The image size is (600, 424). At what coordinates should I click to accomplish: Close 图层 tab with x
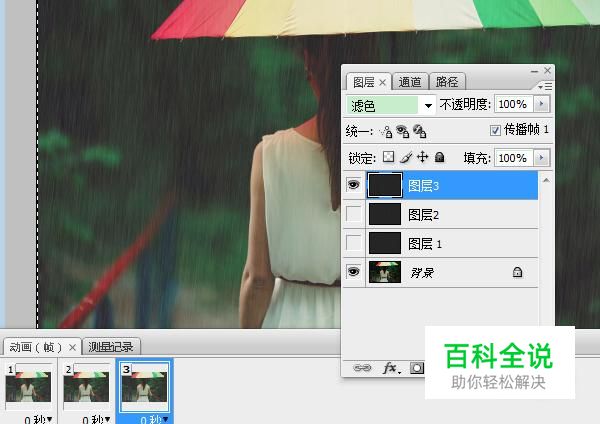click(x=382, y=82)
